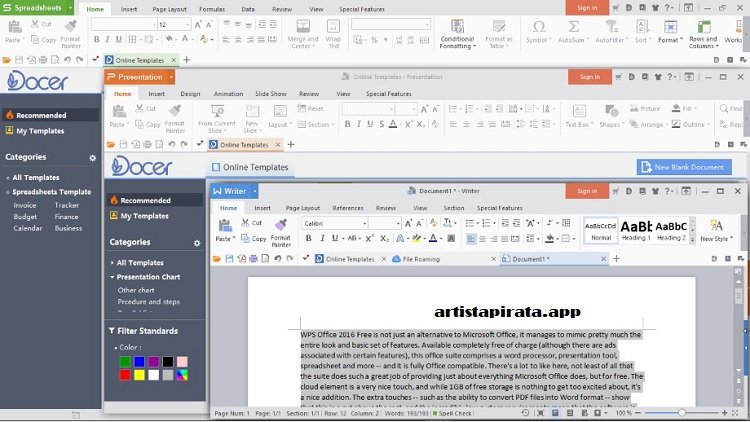
Task: Click Shapes in Presentation ribbon
Action: click(611, 116)
